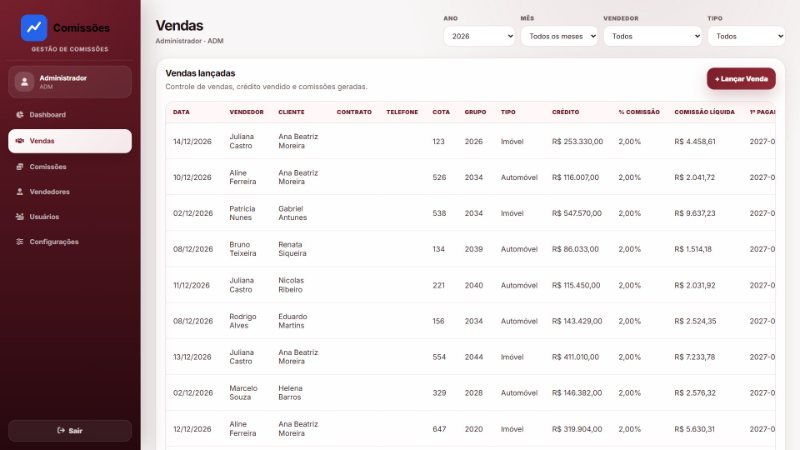This screenshot has height=450, width=800.
Task: Click the date 10/12/2026
Action: pos(192,178)
